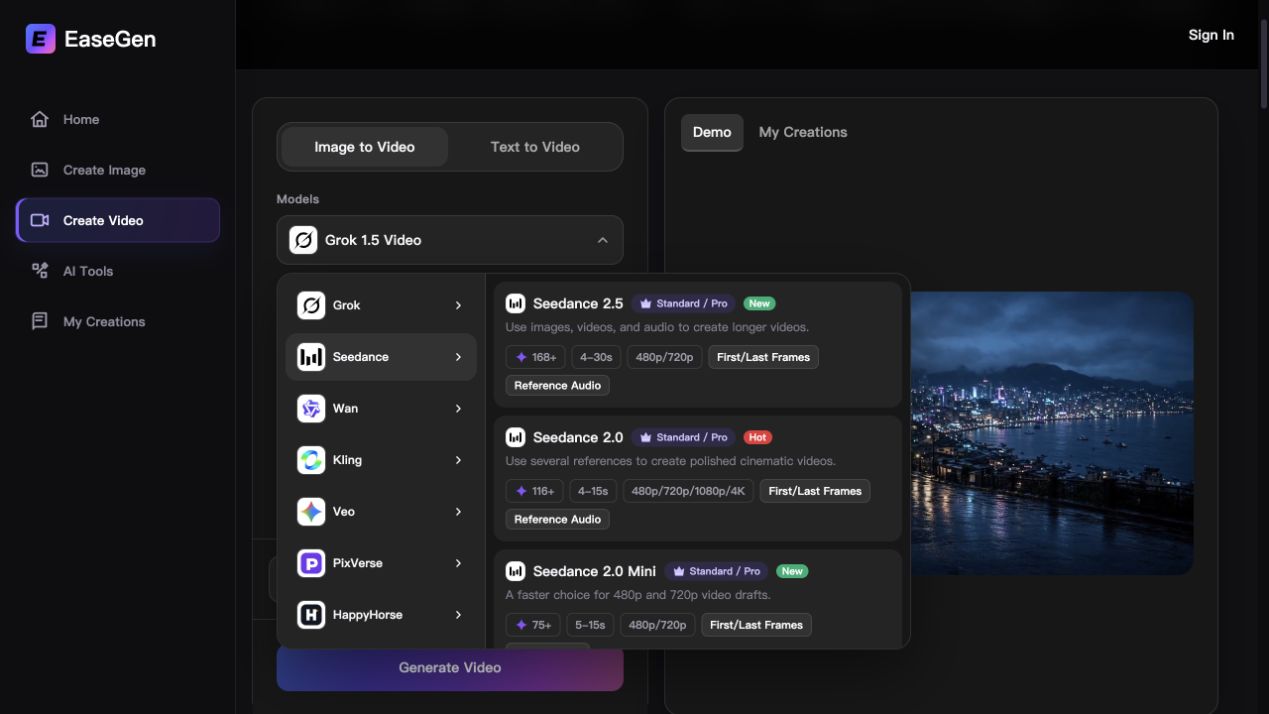1269x714 pixels.
Task: Expand the Kling provider submenu arrow
Action: coord(458,460)
